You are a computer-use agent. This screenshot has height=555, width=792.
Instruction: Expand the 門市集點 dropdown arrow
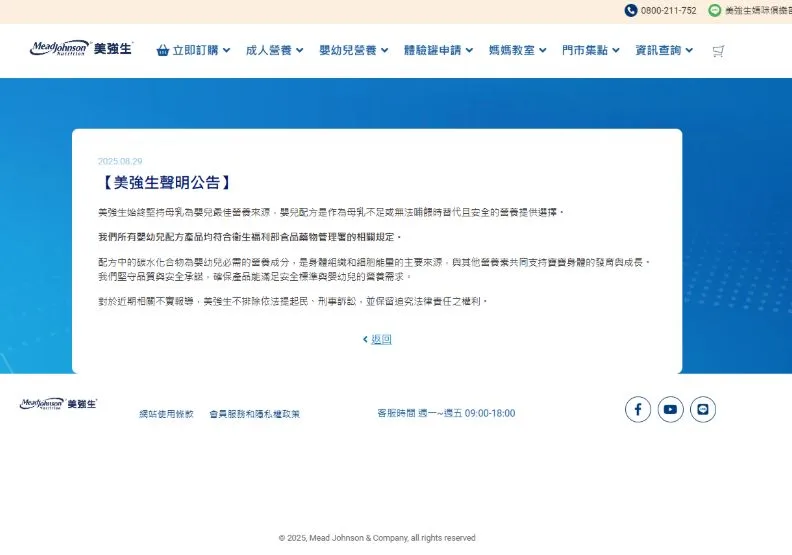[x=616, y=50]
